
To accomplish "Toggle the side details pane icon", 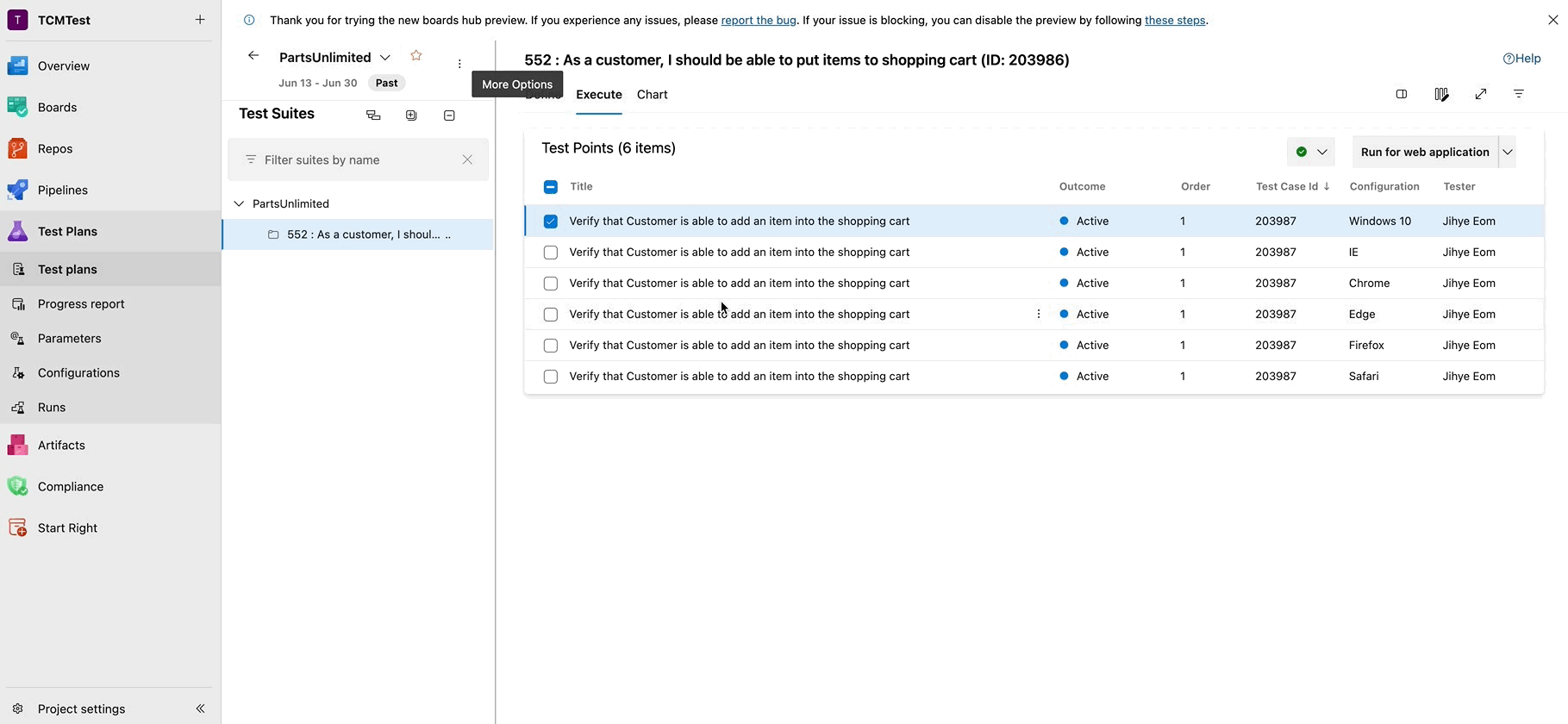I will pyautogui.click(x=1402, y=94).
